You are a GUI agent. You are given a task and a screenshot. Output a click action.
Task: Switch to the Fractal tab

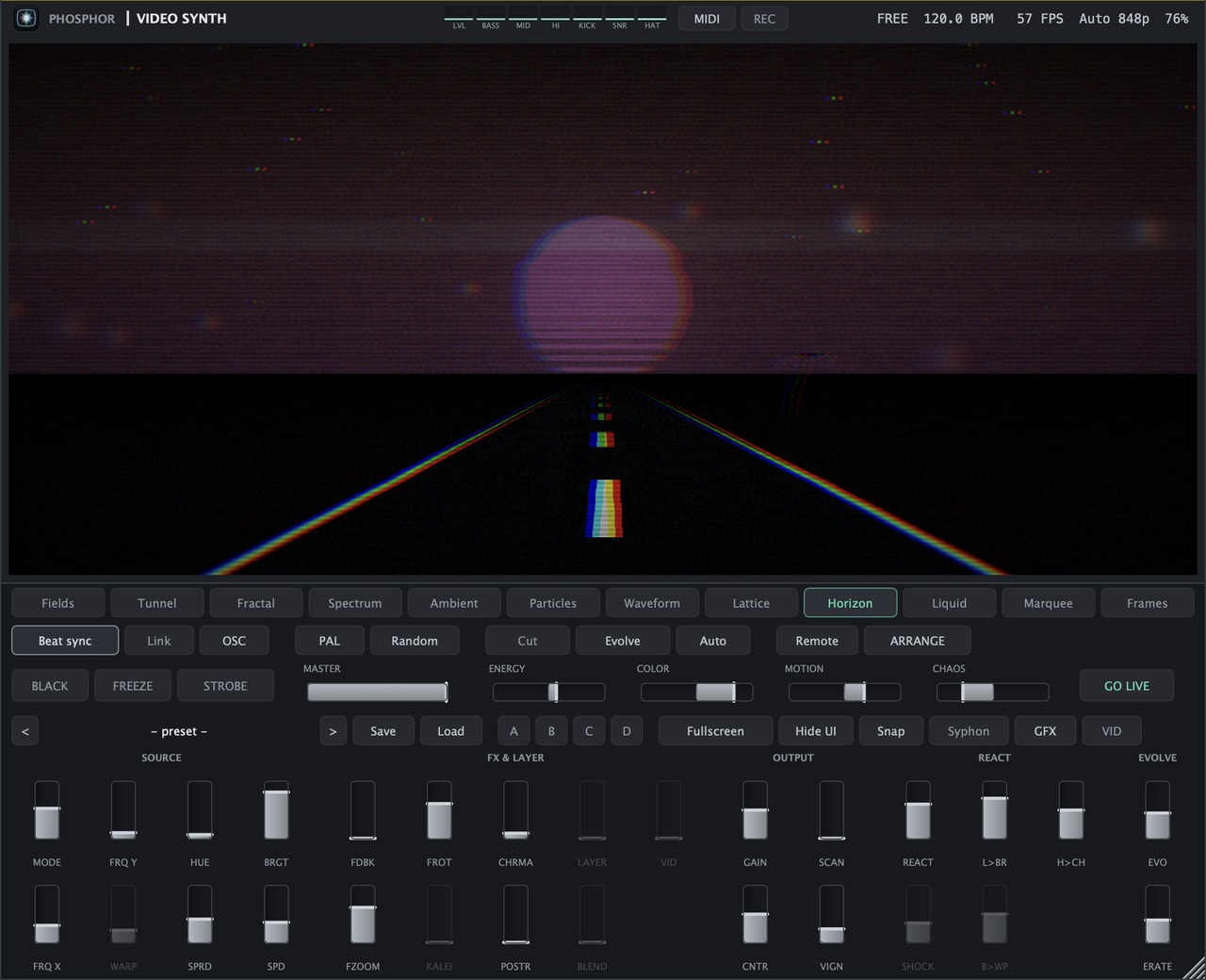(256, 603)
